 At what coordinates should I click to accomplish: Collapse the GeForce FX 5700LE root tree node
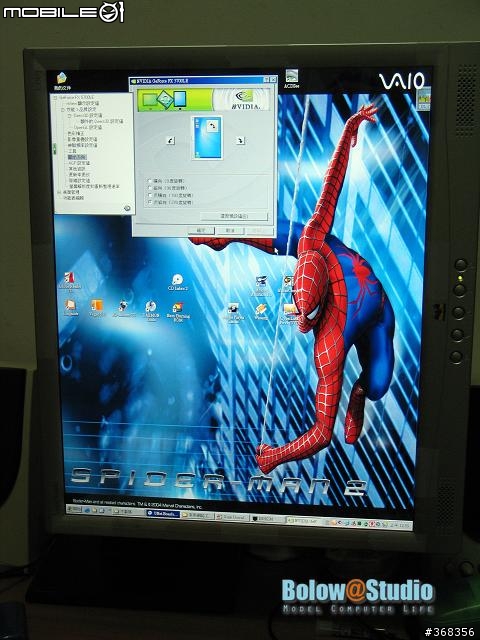pos(57,98)
